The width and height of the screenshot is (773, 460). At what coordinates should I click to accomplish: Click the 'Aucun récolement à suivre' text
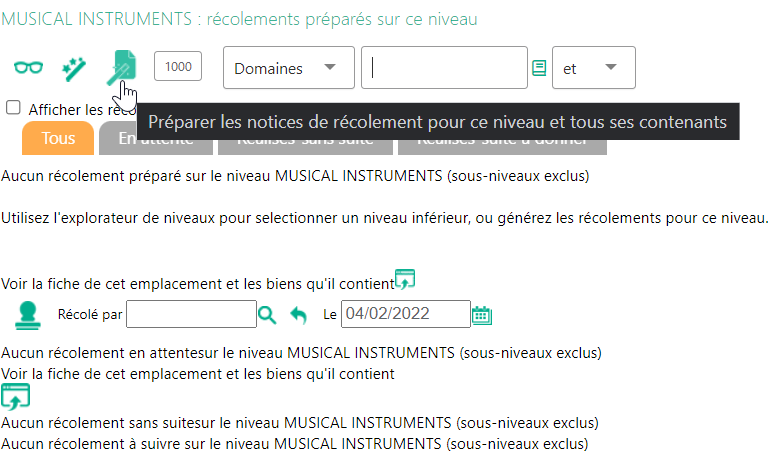pos(295,444)
